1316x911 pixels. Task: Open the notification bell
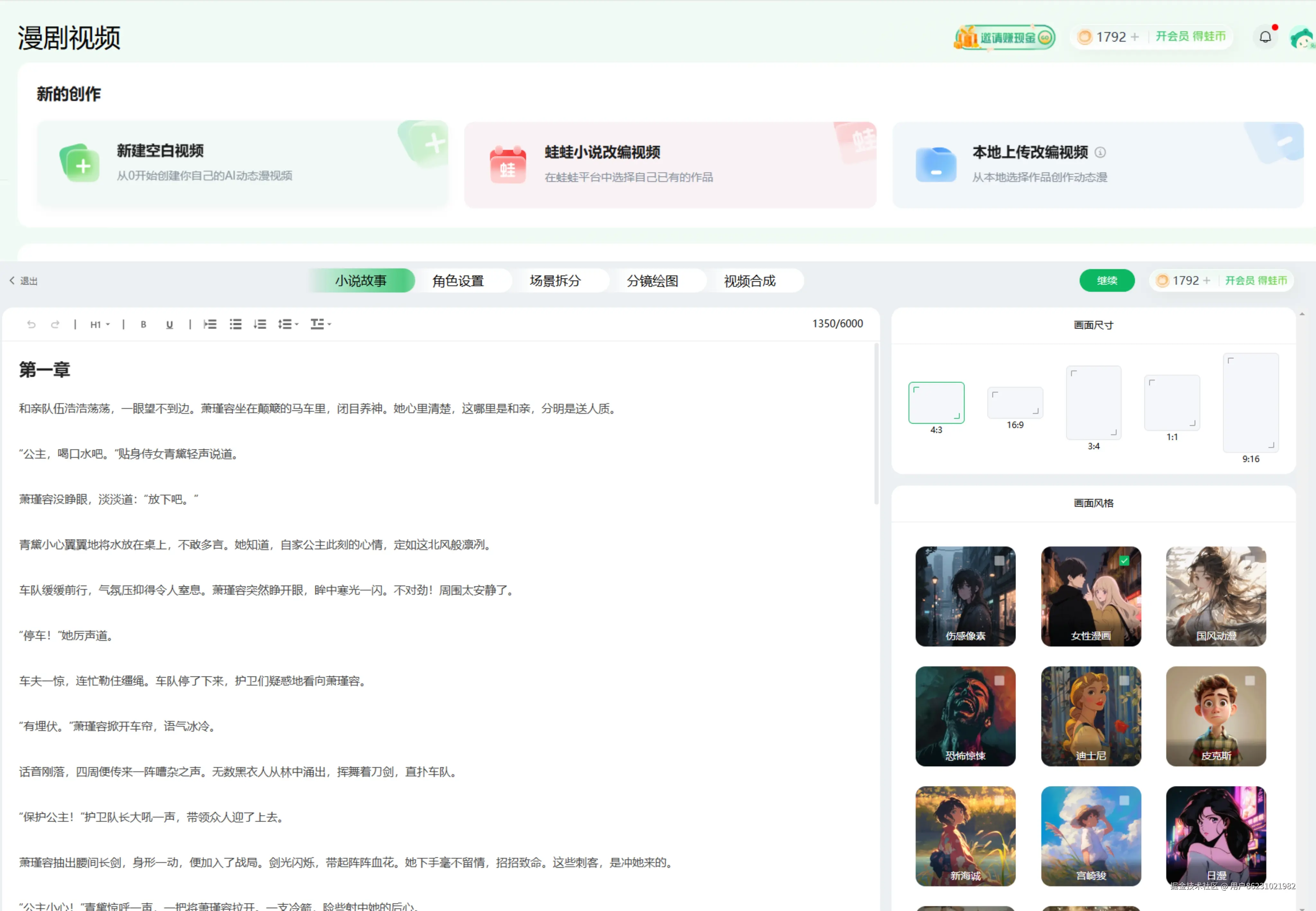pos(1265,37)
